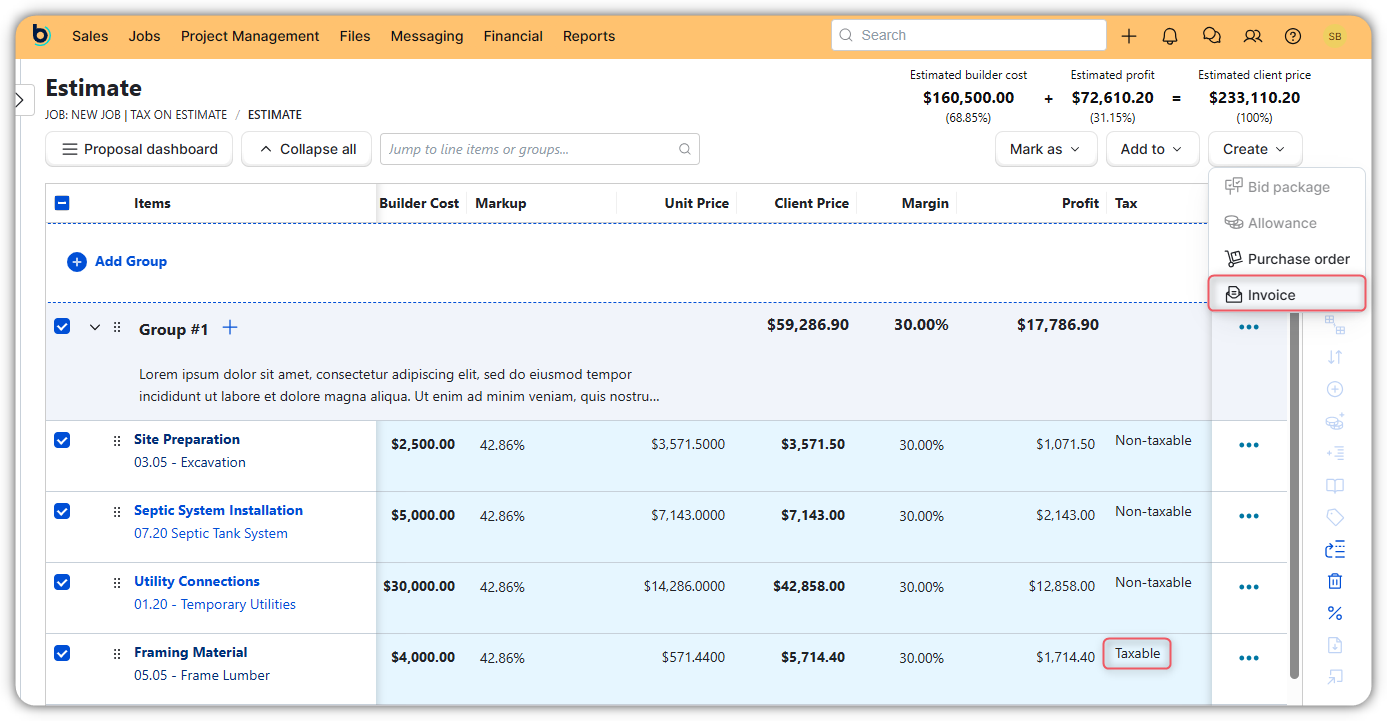Open the Financial menu
This screenshot has width=1387, height=721.
tap(513, 36)
